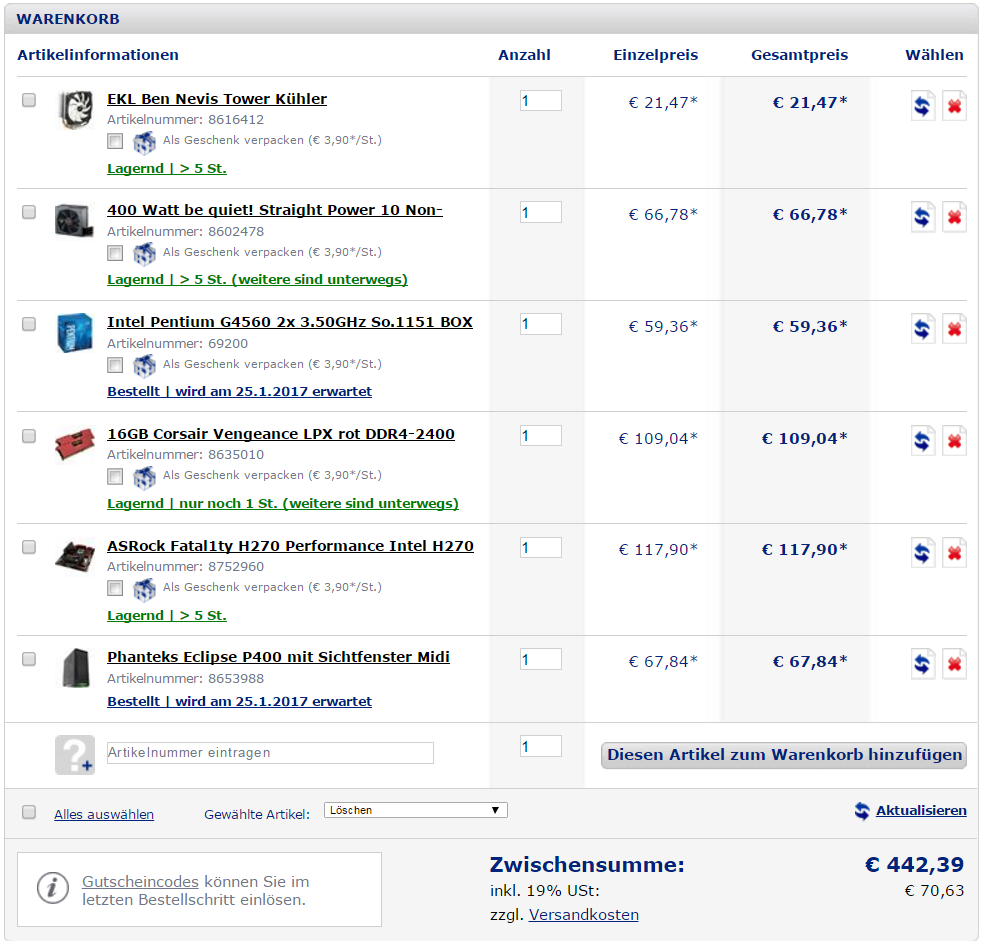Delete Intel Pentium G4560 using red X
Viewport: 984px width, 945px height.
tap(954, 329)
